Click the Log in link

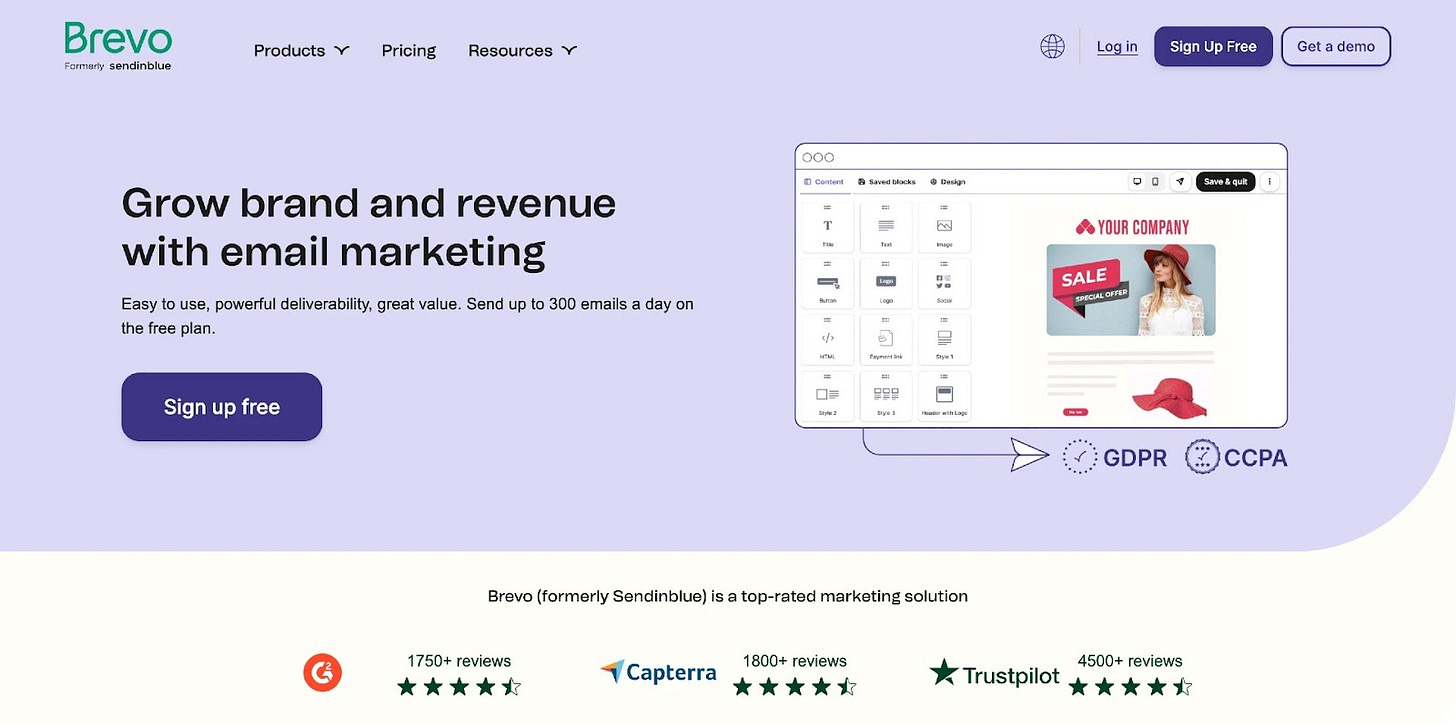tap(1117, 46)
